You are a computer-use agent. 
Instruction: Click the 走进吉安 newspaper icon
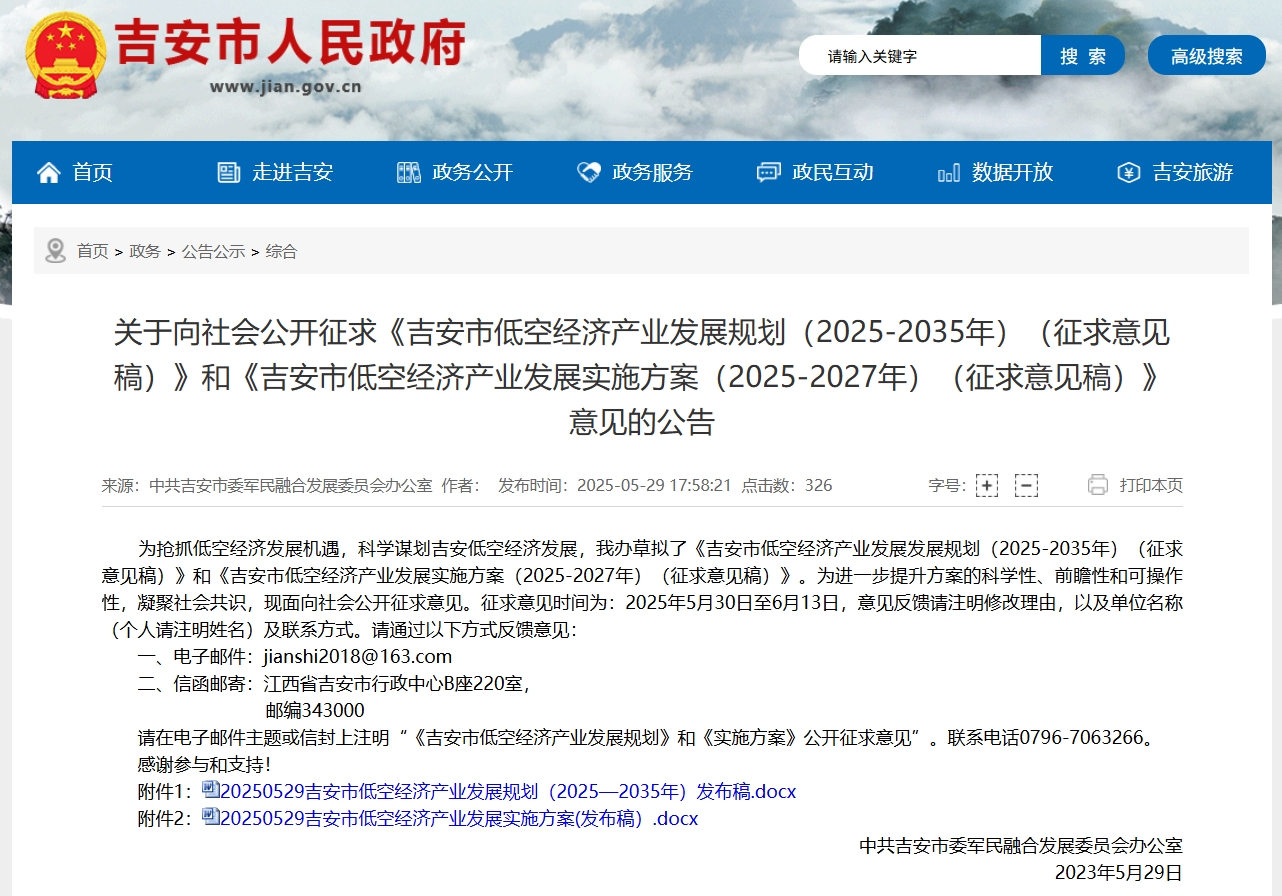point(229,173)
